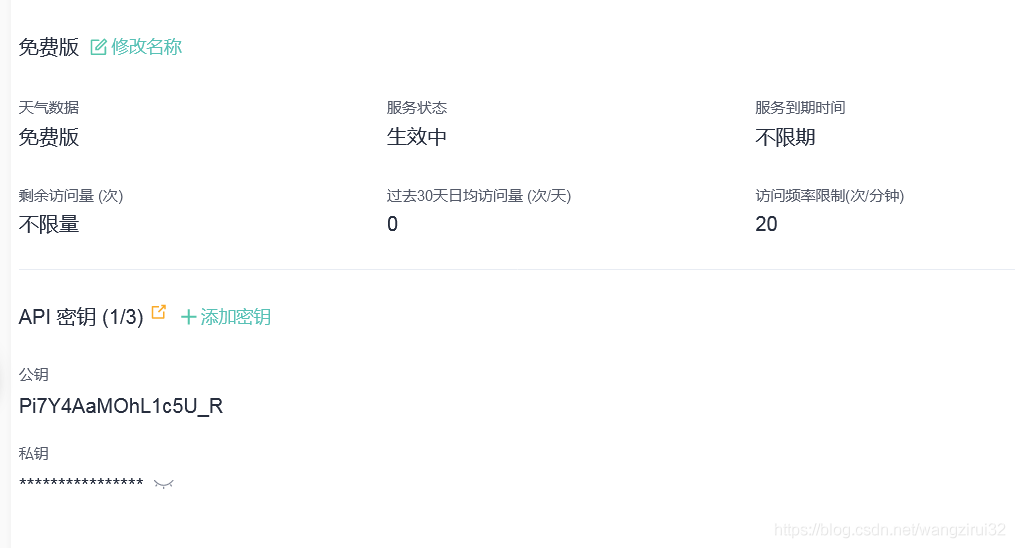
Task: Select the public key Pi7Y4AaMOhL1c5U_R text
Action: pos(121,406)
